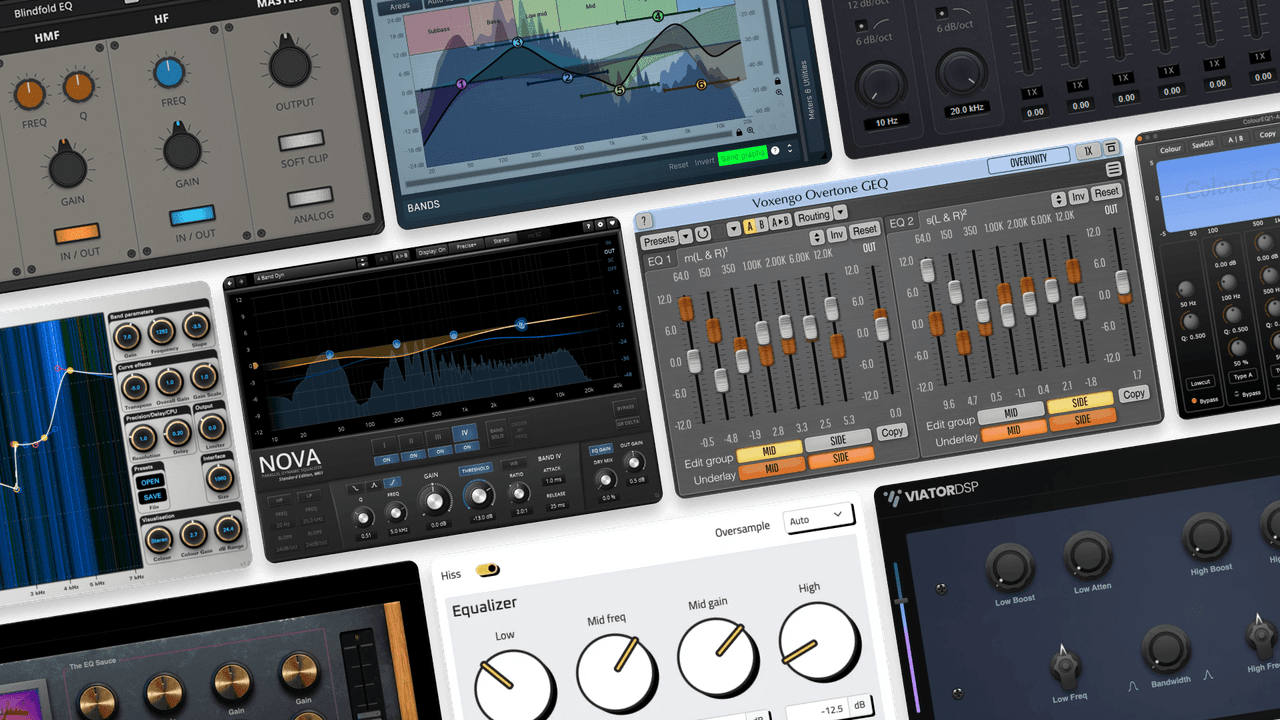Toggle the ON switch for NOVA band IV
Viewport: 1280px width, 720px height.
point(466,447)
